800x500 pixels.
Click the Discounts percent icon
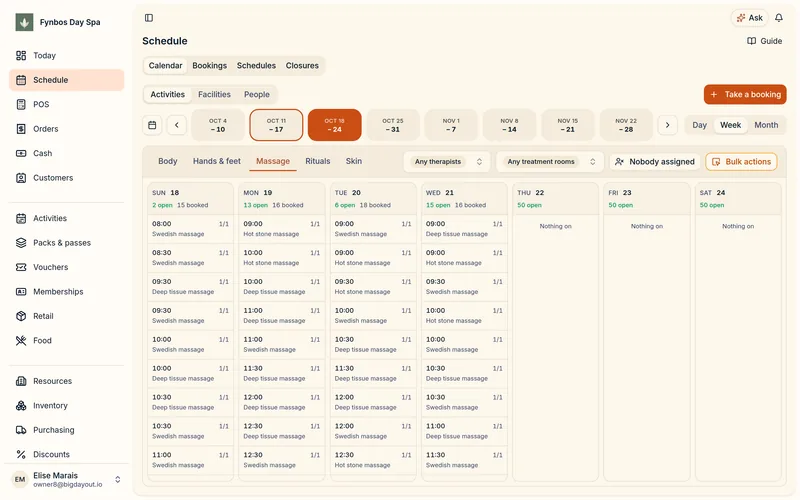(21, 454)
